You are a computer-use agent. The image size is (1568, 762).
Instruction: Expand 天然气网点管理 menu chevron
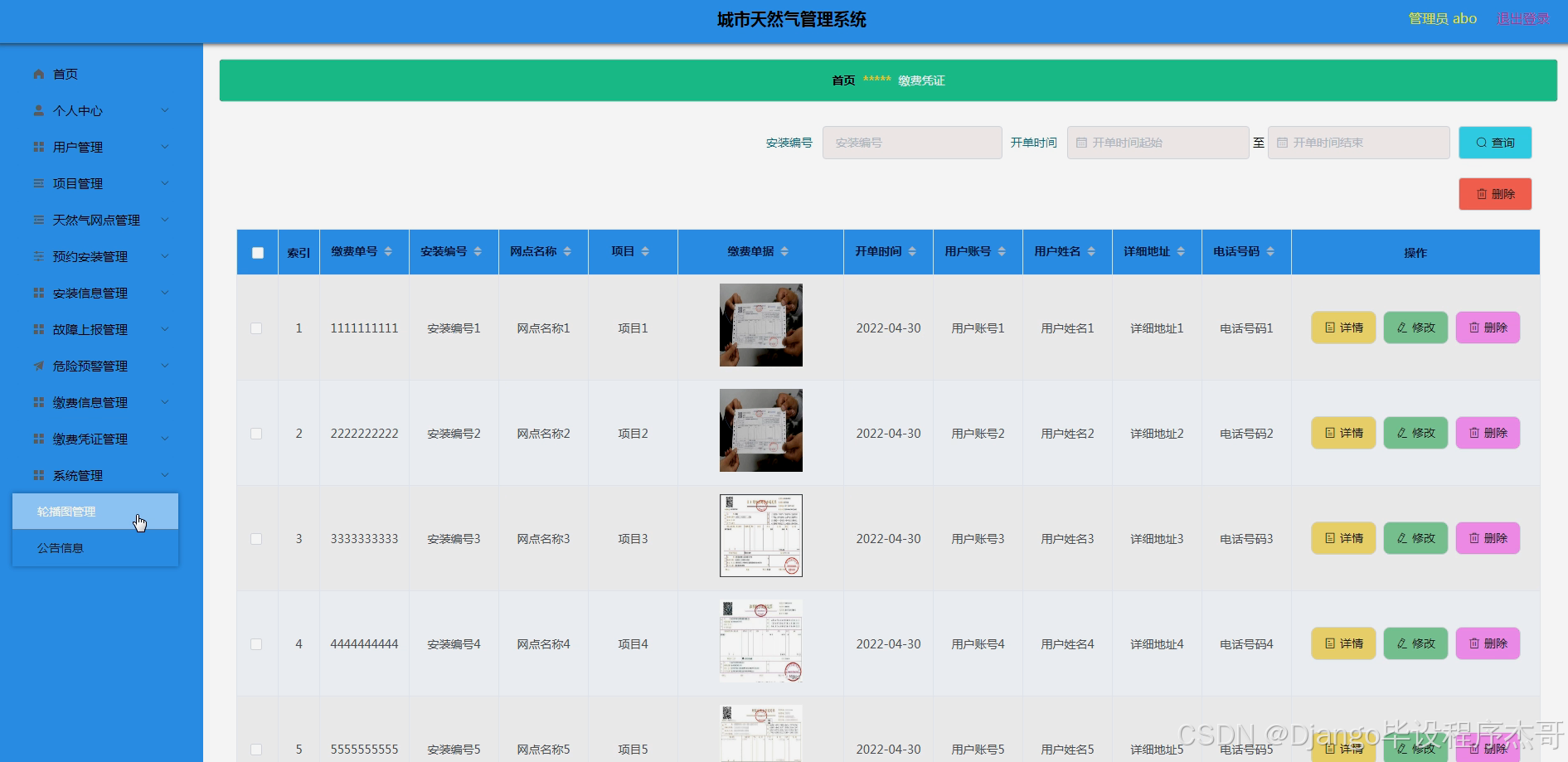pos(164,220)
